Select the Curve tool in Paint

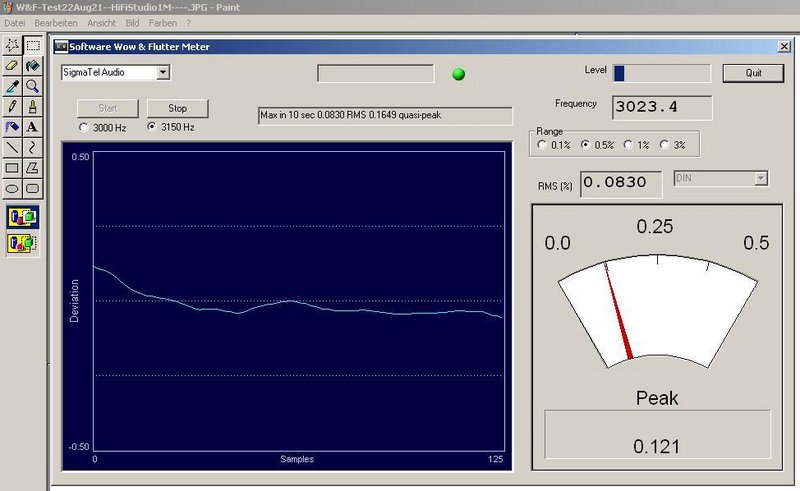pos(33,148)
